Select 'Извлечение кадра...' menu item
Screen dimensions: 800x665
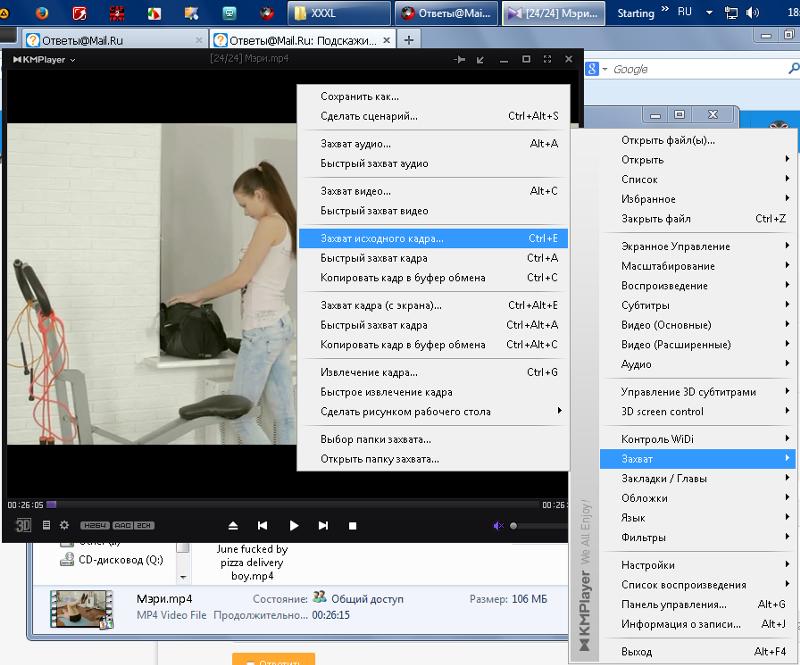(x=433, y=373)
